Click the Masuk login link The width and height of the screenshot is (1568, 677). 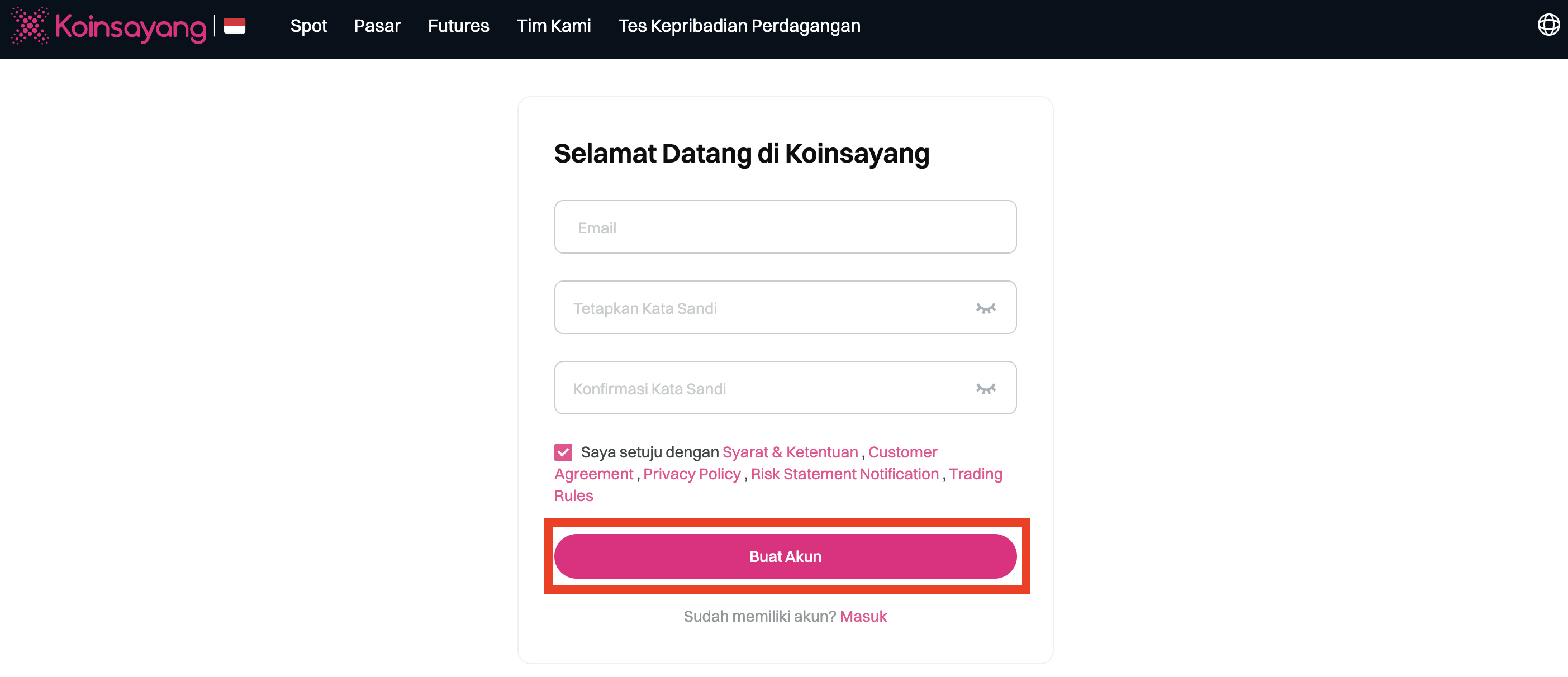863,616
